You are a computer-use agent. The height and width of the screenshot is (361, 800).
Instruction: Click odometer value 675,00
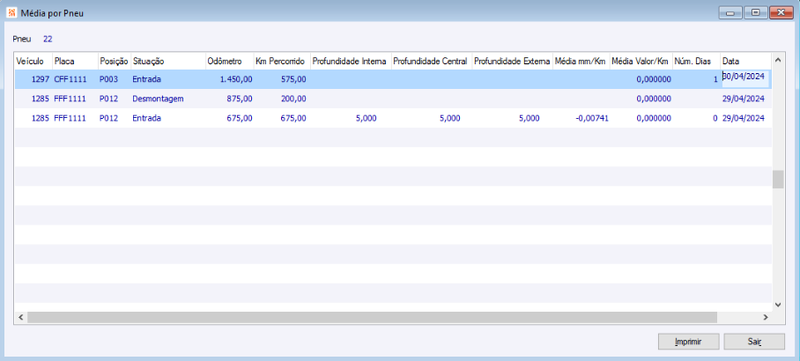coord(230,118)
